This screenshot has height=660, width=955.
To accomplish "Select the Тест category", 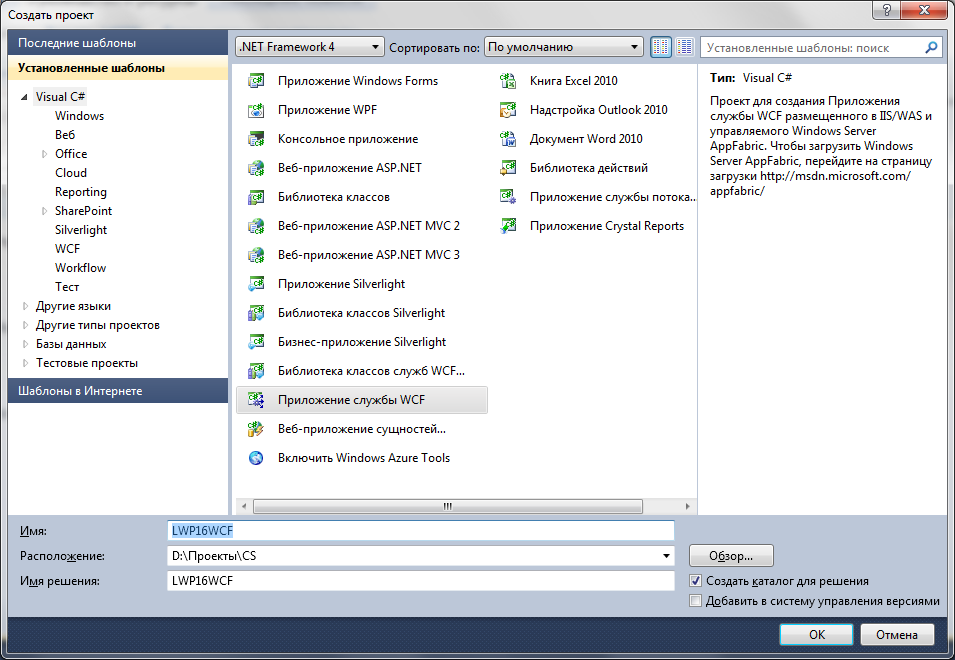I will 67,287.
